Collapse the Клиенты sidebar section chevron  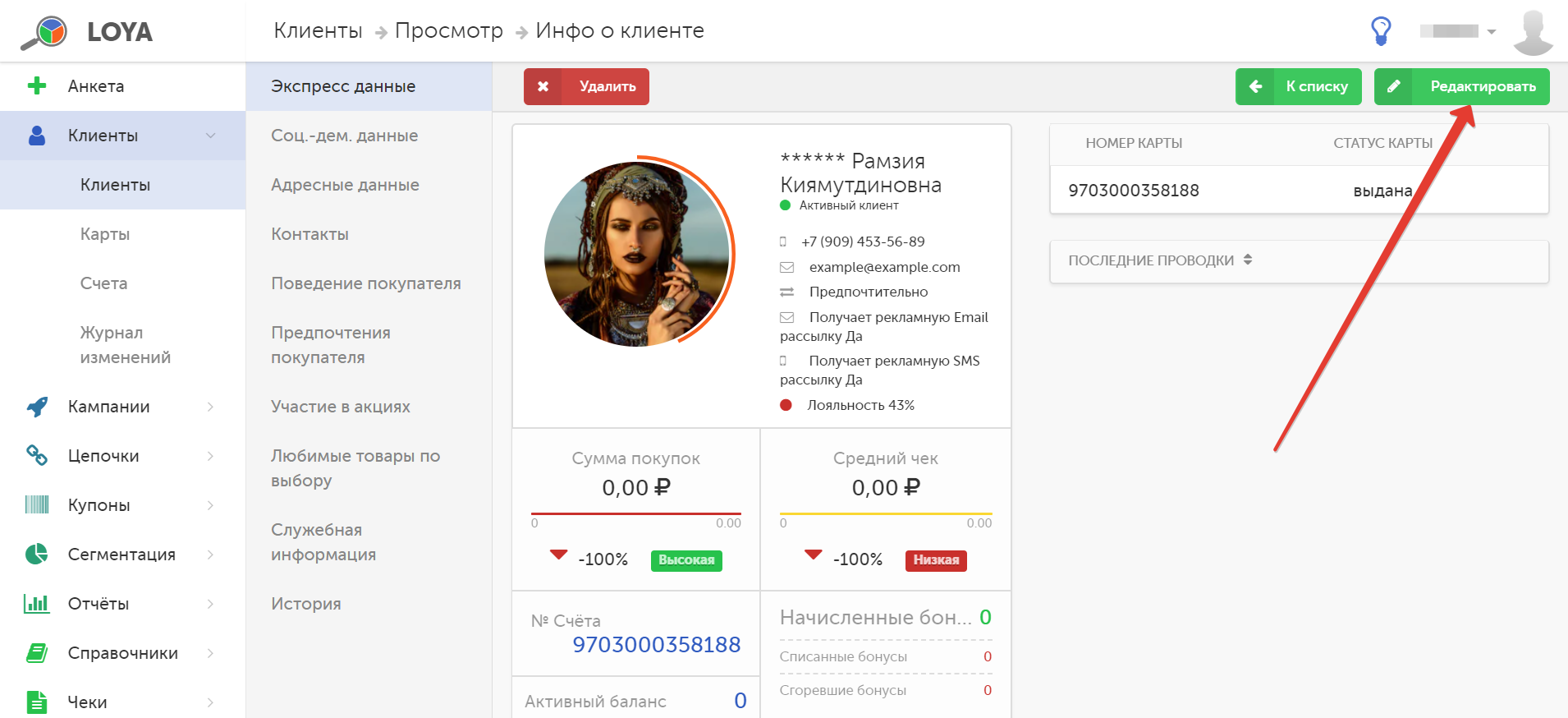tap(211, 136)
